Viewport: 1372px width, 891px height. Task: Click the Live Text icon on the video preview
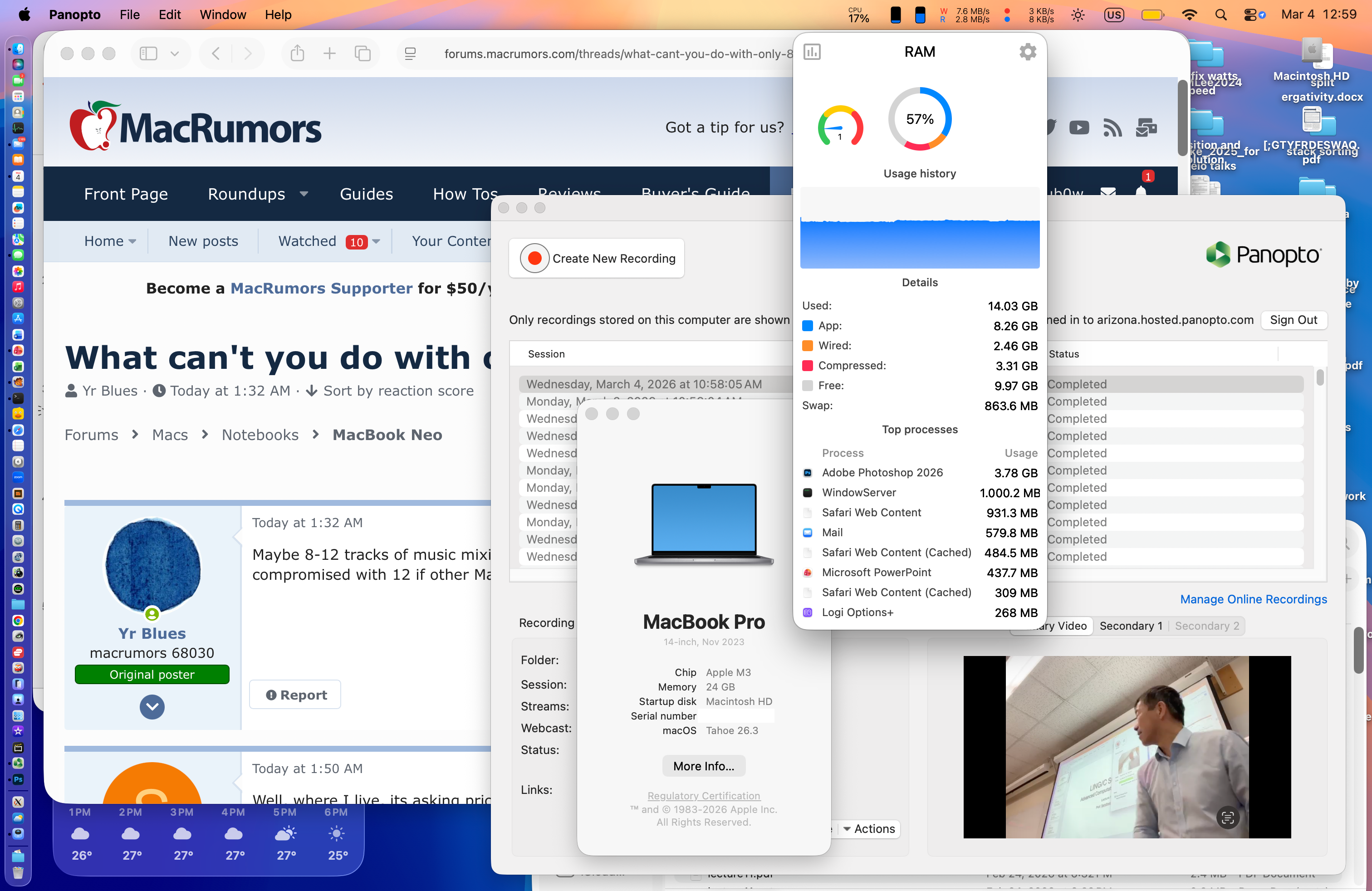pyautogui.click(x=1228, y=817)
